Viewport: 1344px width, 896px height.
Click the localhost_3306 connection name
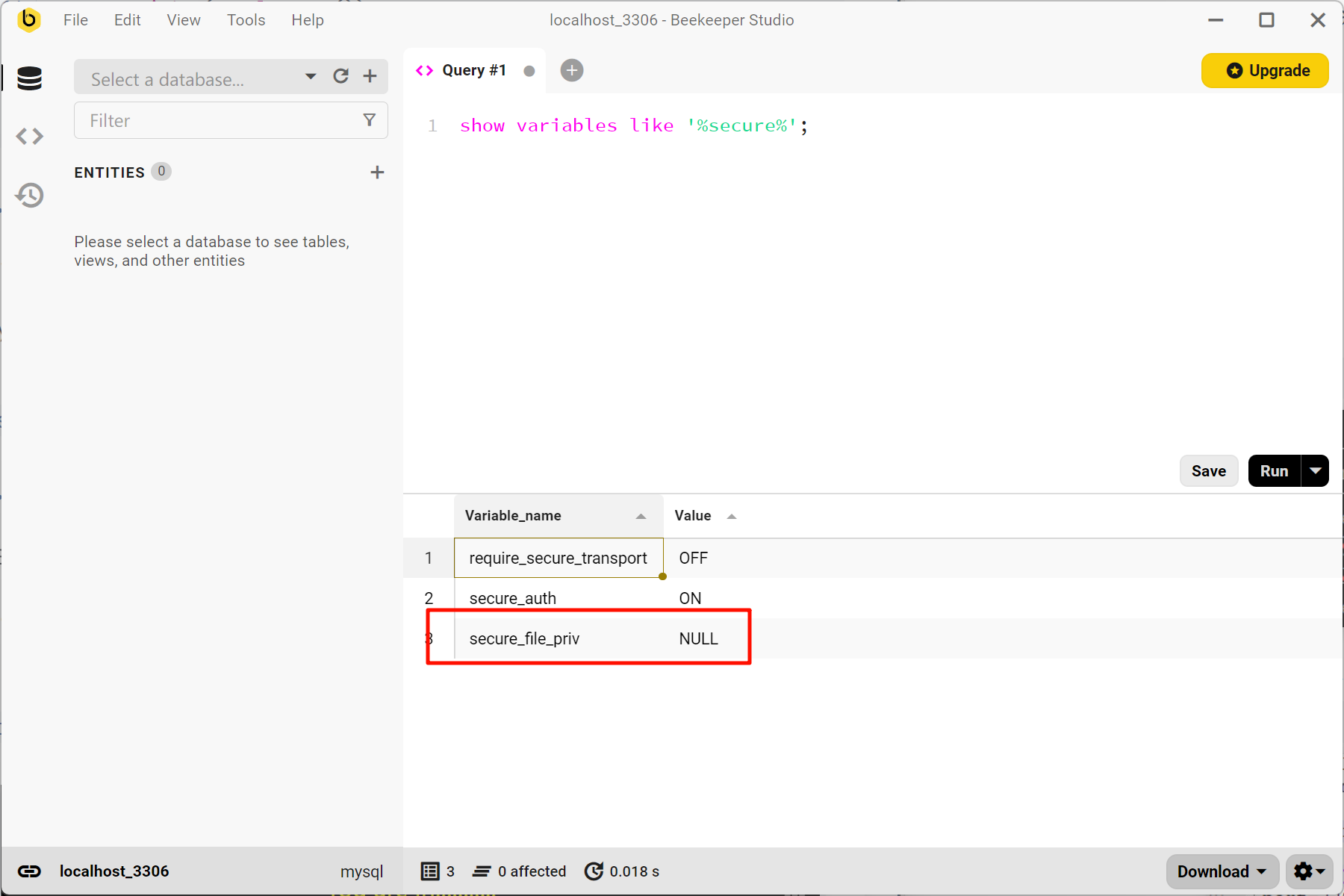(114, 871)
